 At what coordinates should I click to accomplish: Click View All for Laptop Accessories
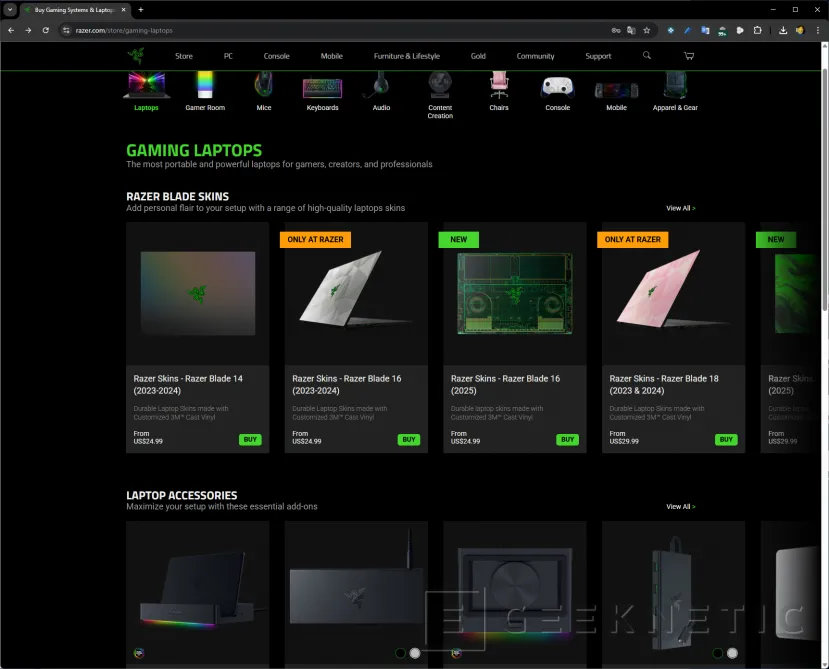click(680, 507)
